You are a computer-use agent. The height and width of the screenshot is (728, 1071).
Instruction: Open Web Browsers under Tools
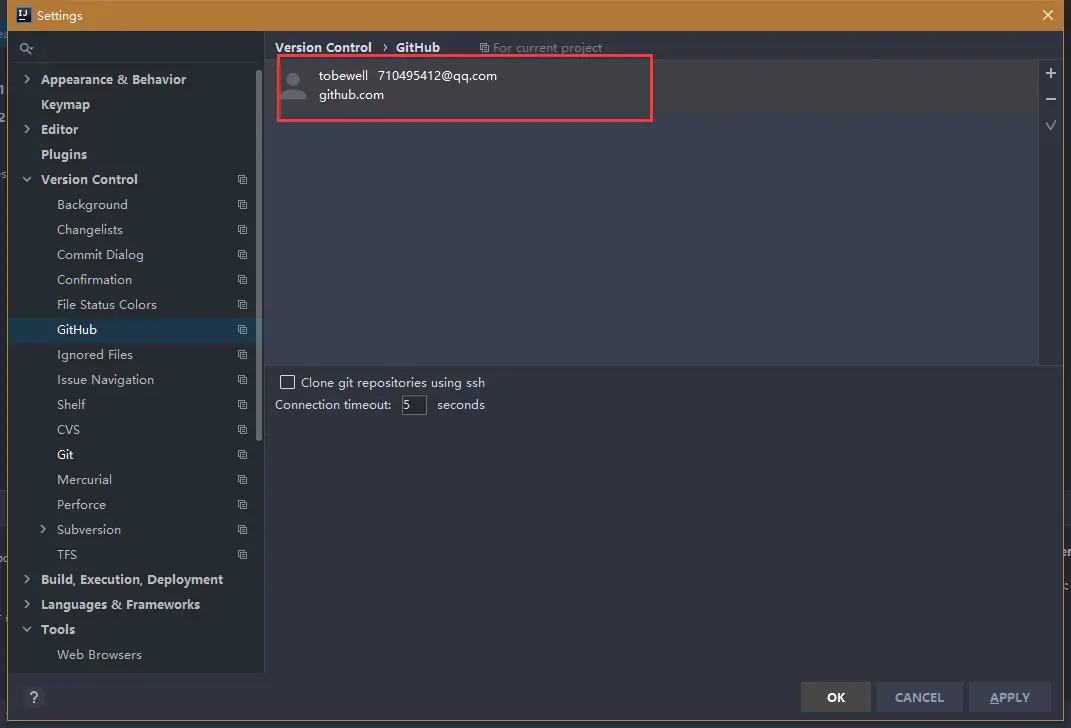[x=99, y=654]
